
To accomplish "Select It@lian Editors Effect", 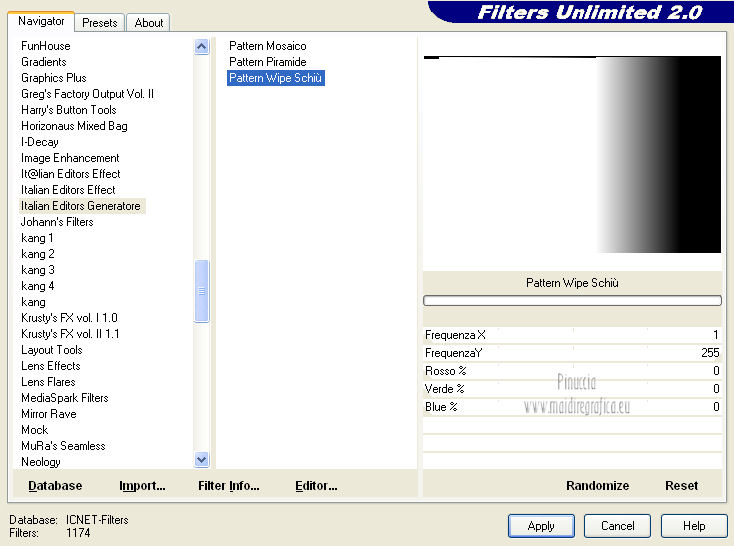I will pyautogui.click(x=71, y=174).
